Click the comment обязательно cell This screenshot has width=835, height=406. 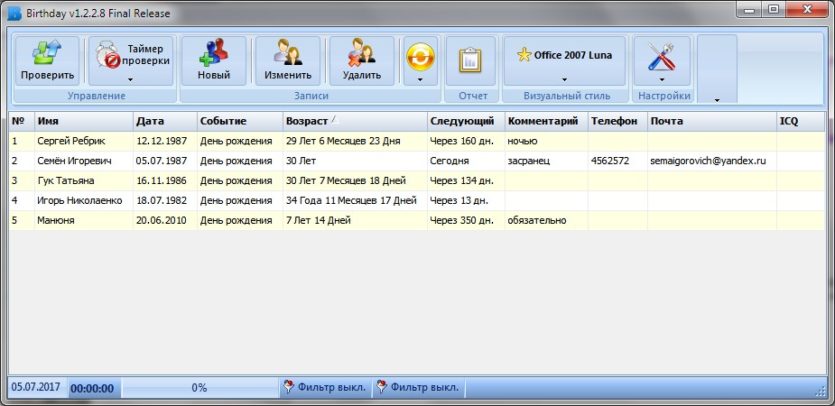click(x=546, y=221)
